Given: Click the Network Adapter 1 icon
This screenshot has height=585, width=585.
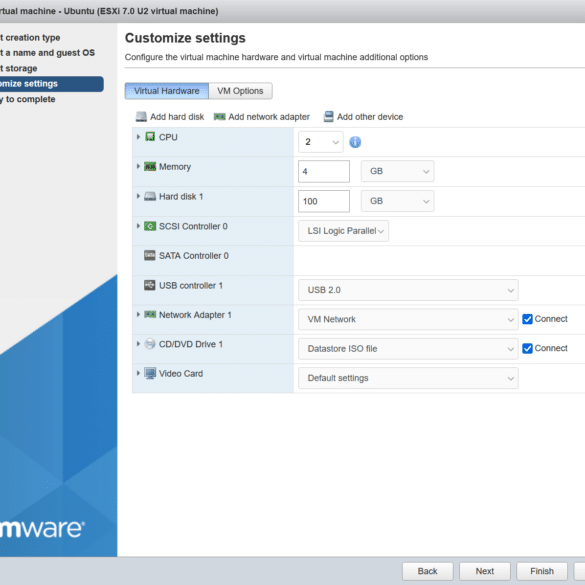Looking at the screenshot, I should pos(150,315).
